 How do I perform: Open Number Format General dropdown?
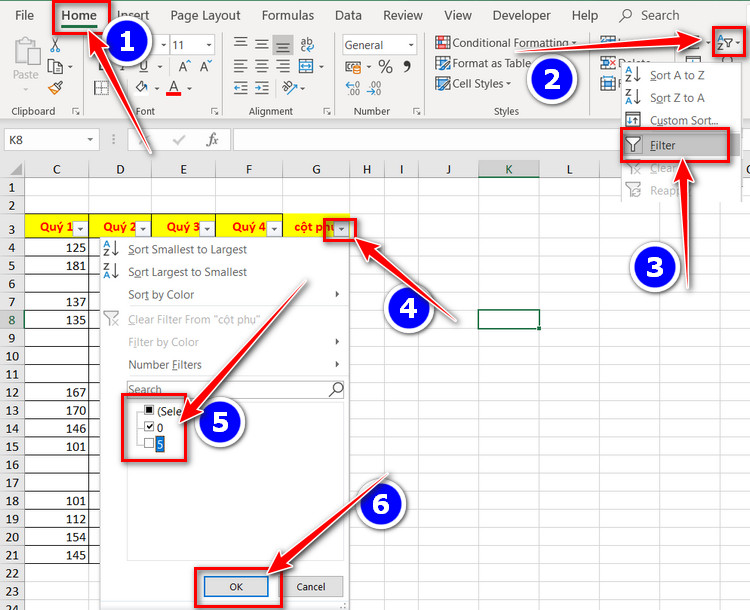coord(411,45)
